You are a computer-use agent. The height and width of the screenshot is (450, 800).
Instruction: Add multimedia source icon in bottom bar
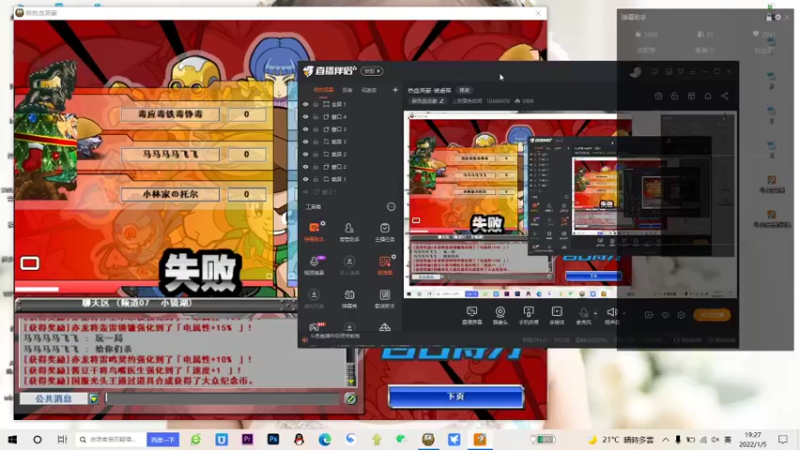(x=557, y=315)
